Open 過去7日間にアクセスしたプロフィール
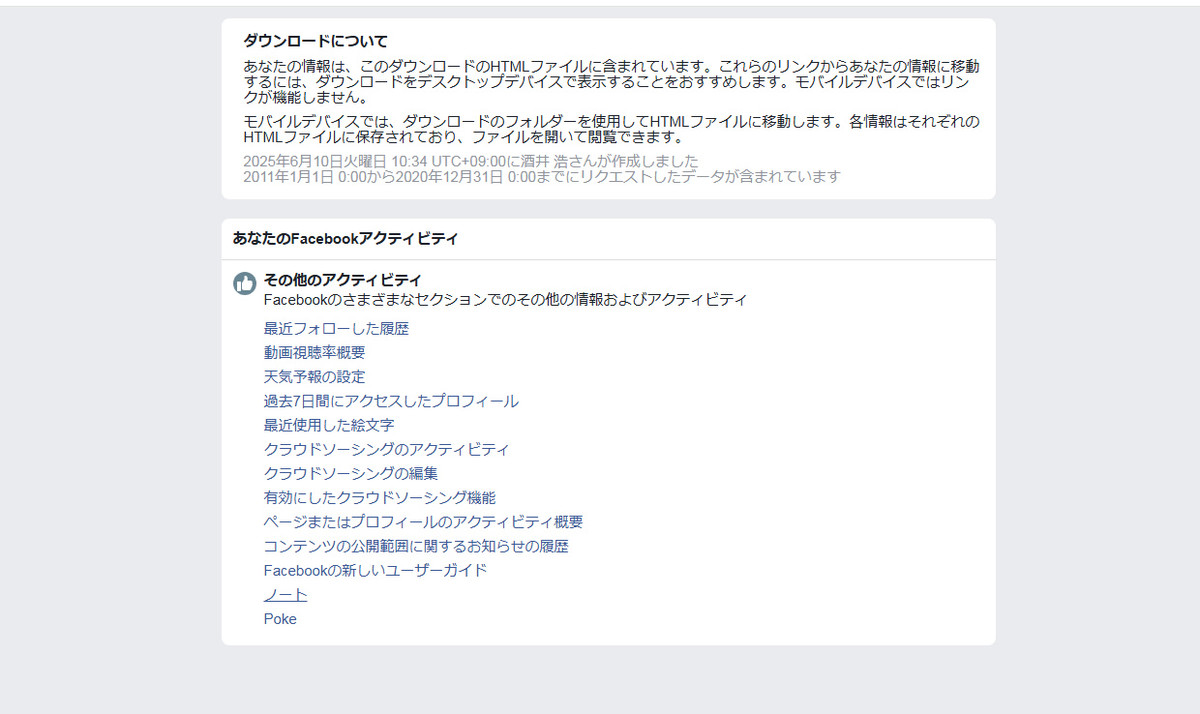 391,401
